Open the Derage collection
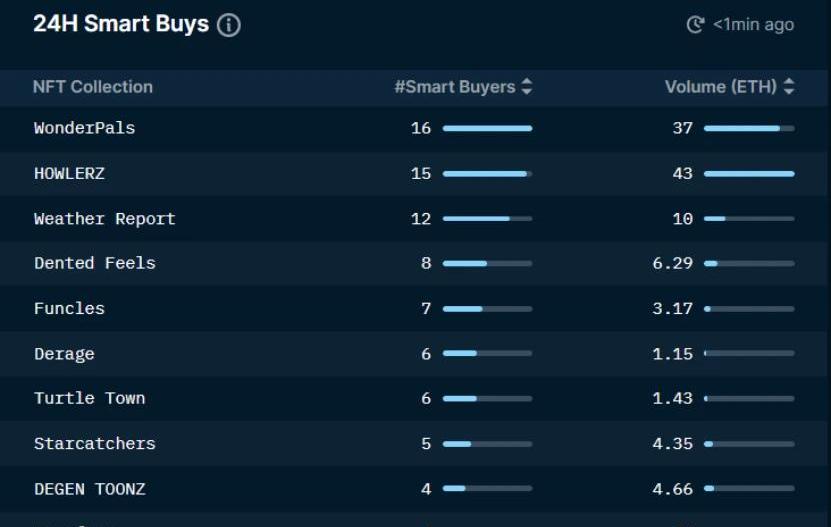 (64, 354)
